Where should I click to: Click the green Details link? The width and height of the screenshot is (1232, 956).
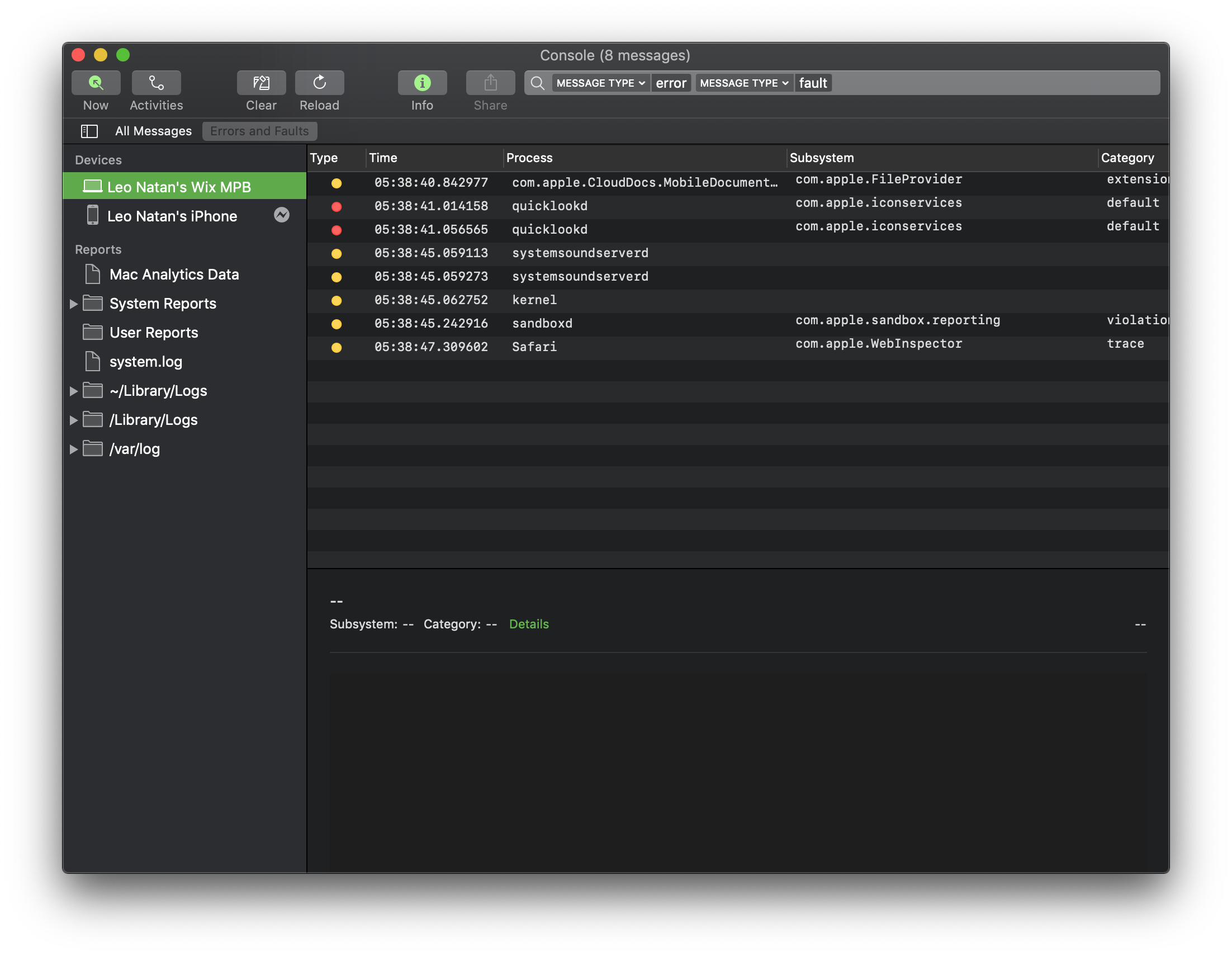[529, 623]
